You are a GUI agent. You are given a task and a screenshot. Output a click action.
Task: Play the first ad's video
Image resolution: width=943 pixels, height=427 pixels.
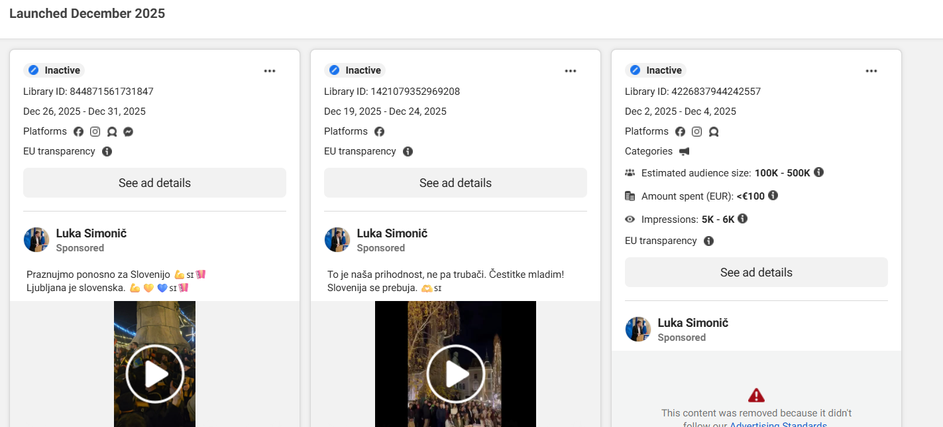[x=154, y=373]
